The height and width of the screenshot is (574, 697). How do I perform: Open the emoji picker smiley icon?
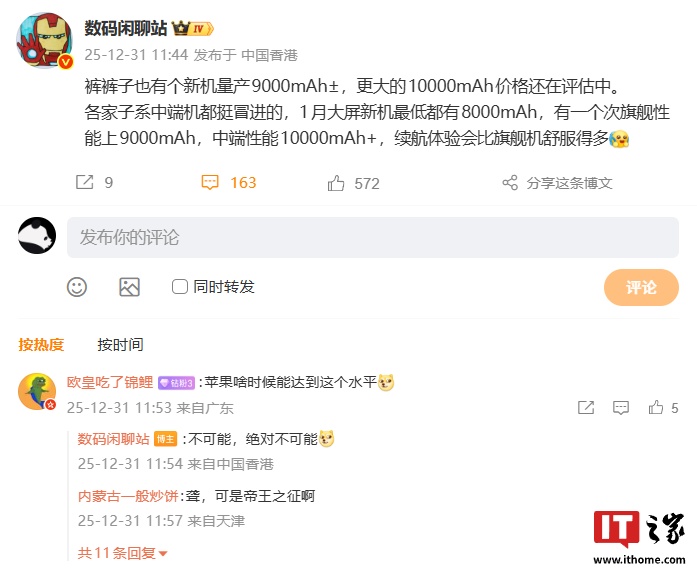click(x=77, y=287)
